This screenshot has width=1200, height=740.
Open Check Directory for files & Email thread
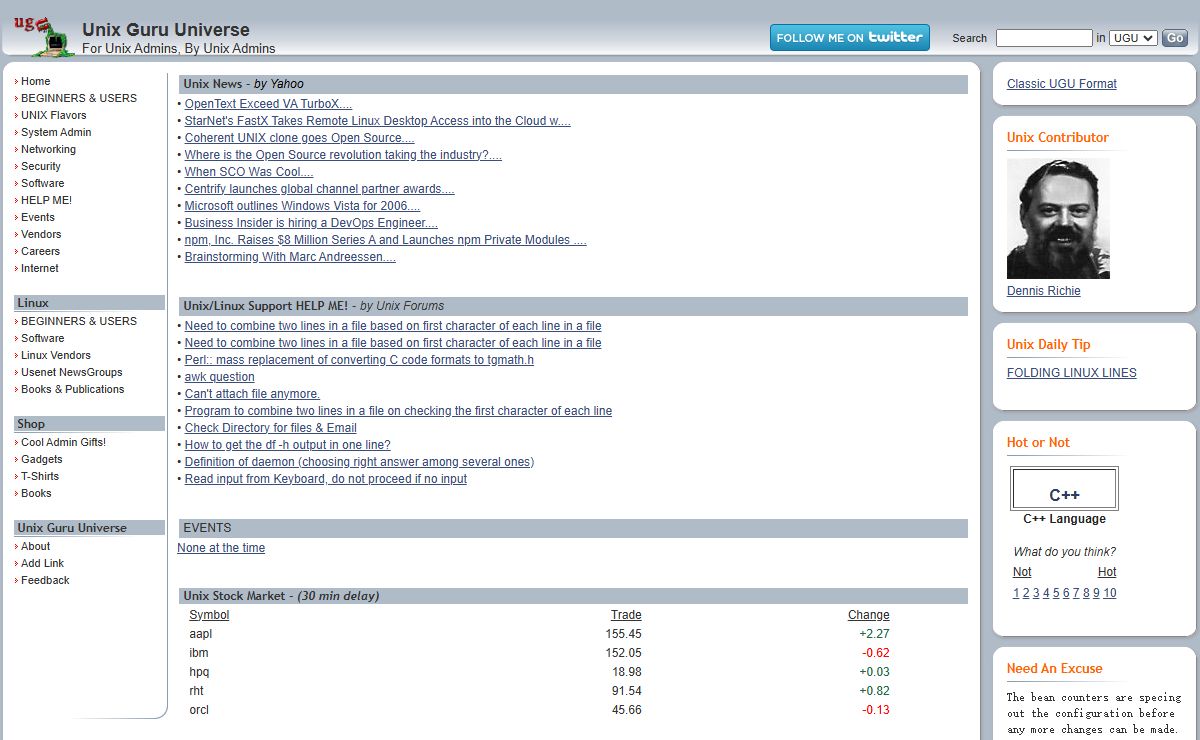pos(270,428)
